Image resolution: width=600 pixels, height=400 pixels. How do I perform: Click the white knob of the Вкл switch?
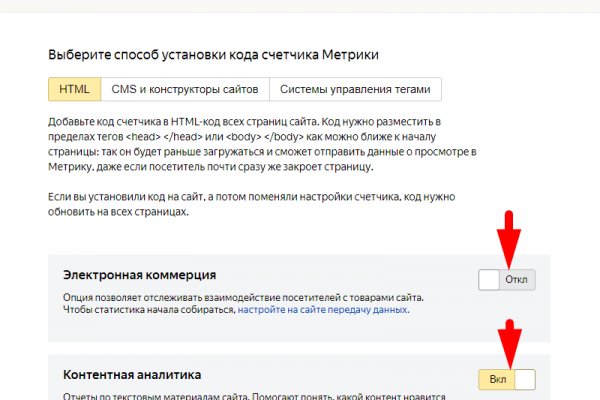(525, 379)
